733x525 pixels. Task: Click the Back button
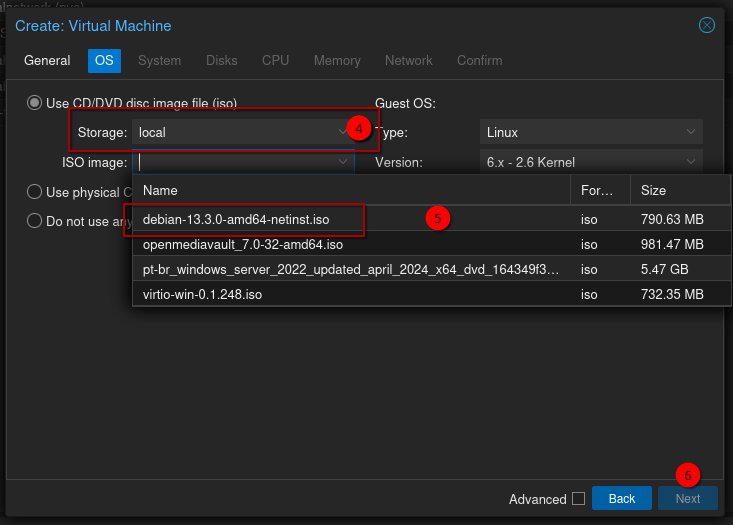click(x=621, y=499)
